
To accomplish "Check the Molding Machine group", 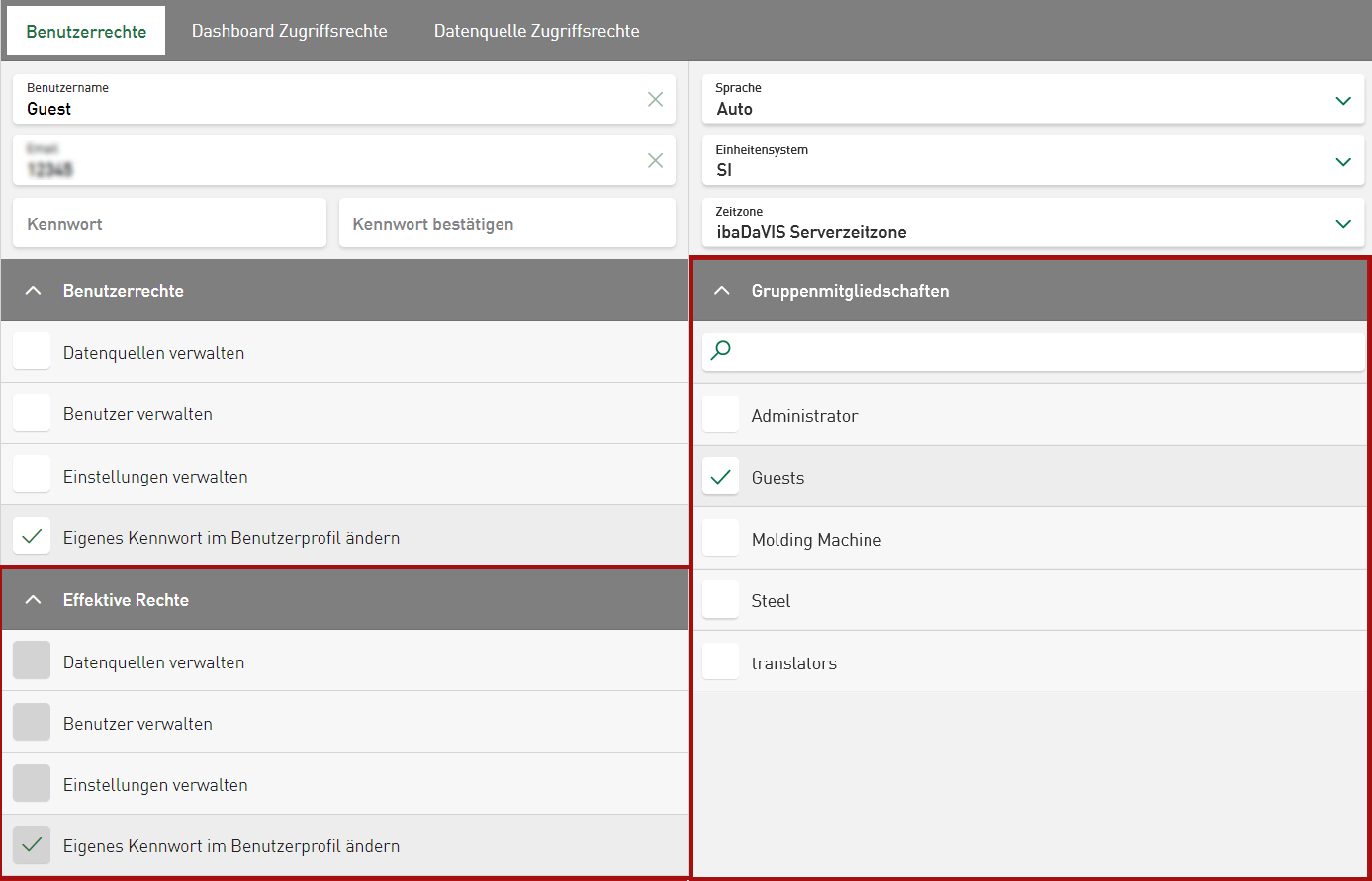I will click(x=720, y=539).
